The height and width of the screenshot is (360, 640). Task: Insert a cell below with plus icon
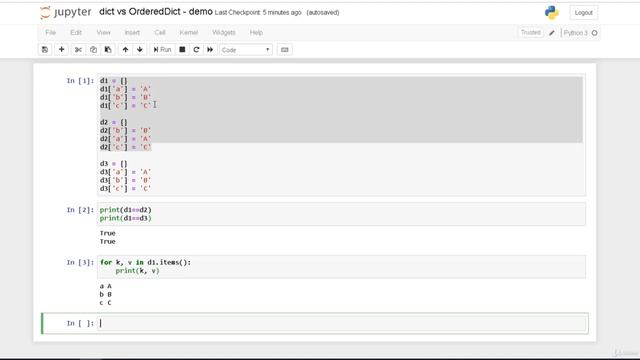(61, 50)
